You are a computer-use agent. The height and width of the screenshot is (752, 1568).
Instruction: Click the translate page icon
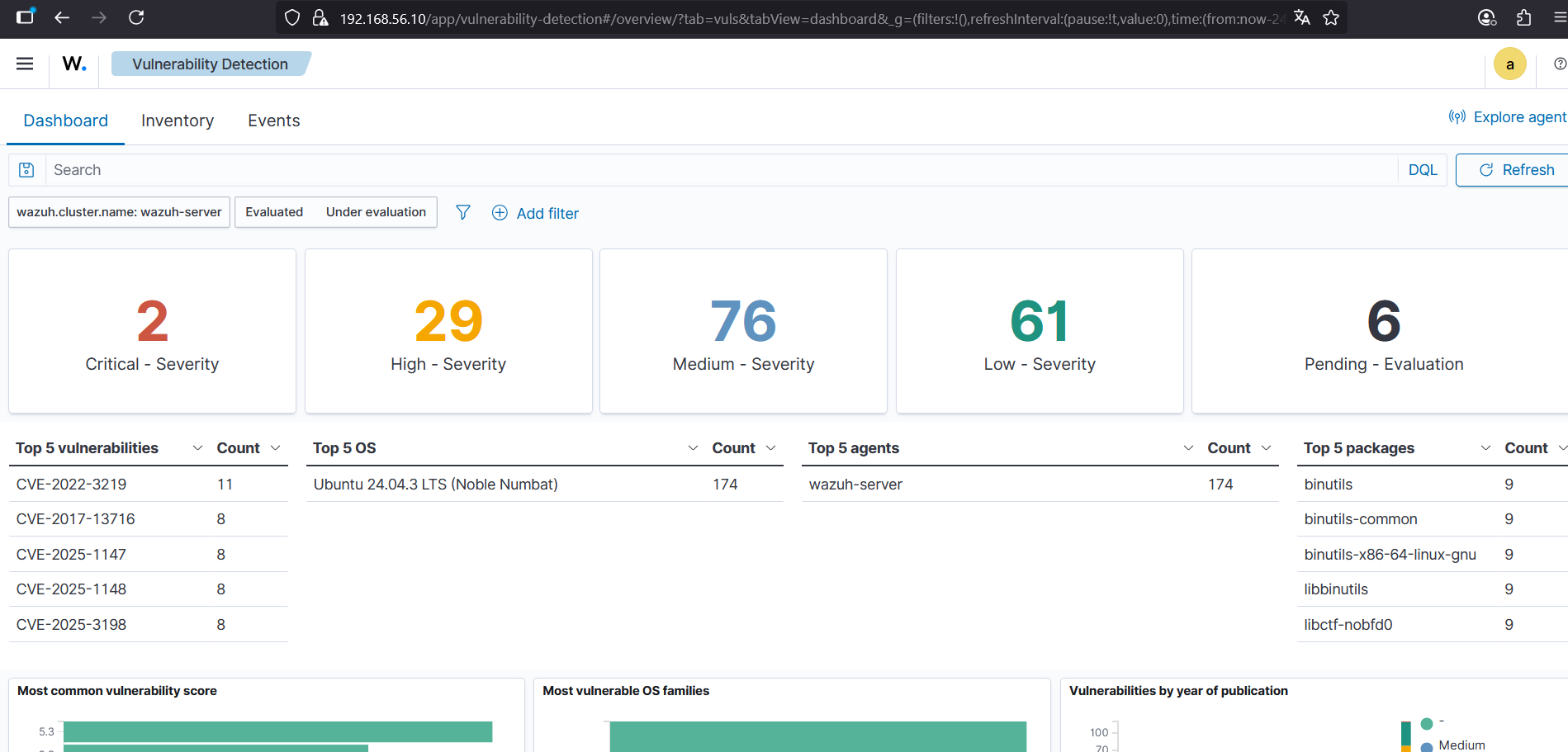click(1302, 17)
